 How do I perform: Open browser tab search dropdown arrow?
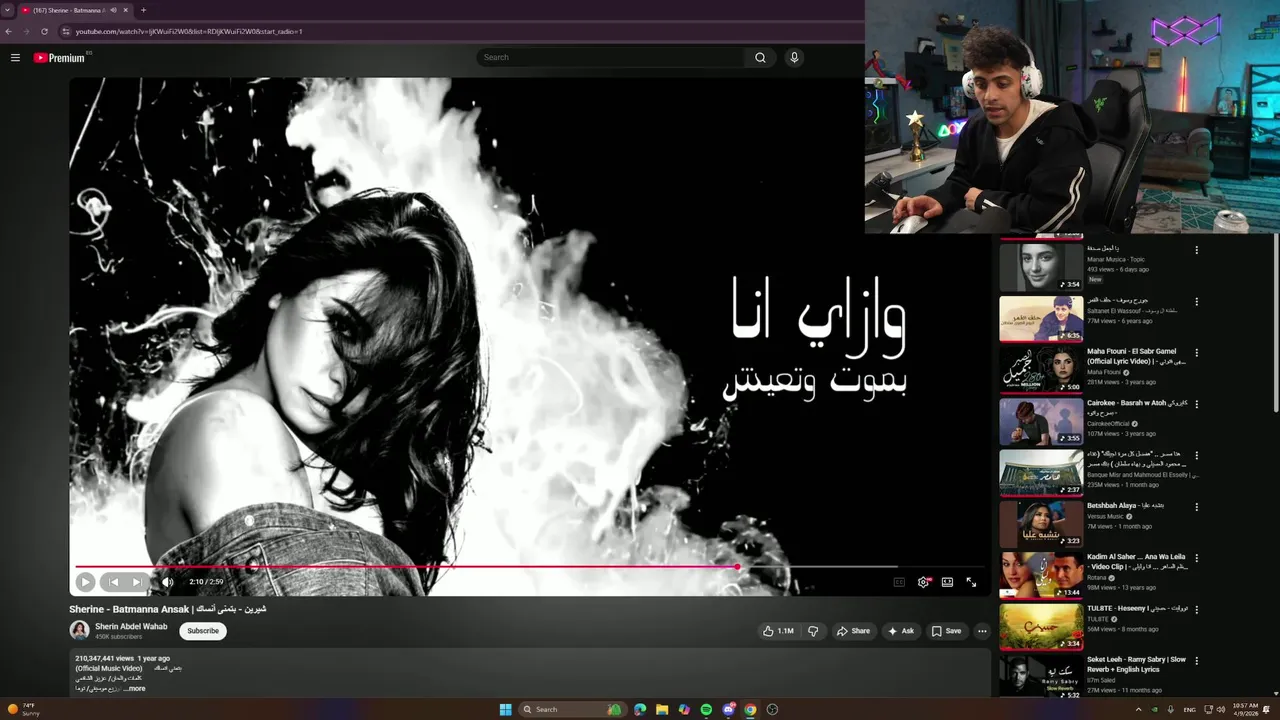pos(8,10)
